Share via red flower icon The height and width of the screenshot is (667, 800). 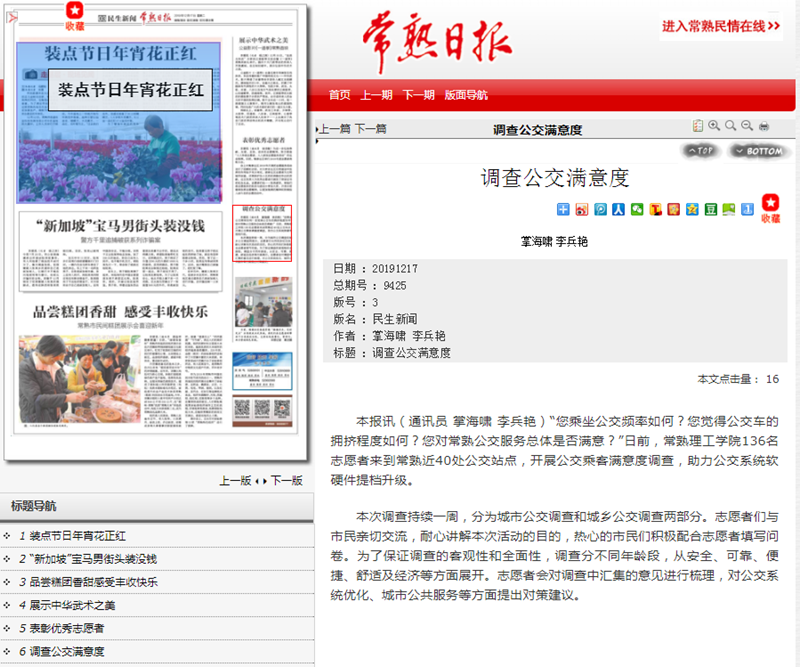coord(673,209)
